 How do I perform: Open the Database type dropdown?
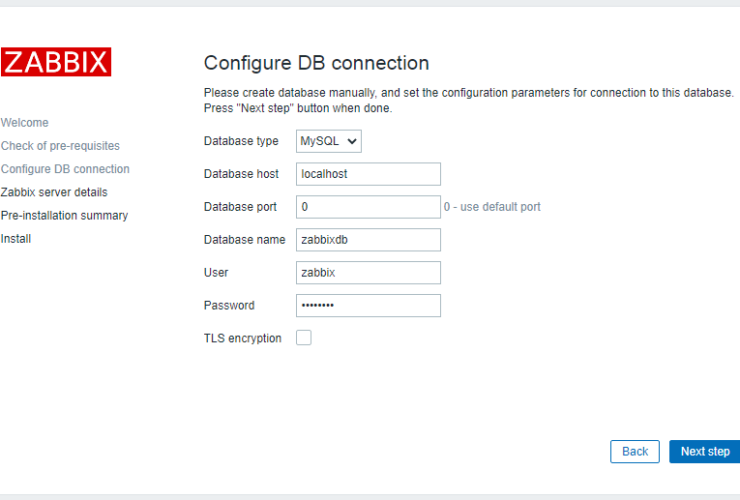coord(328,141)
